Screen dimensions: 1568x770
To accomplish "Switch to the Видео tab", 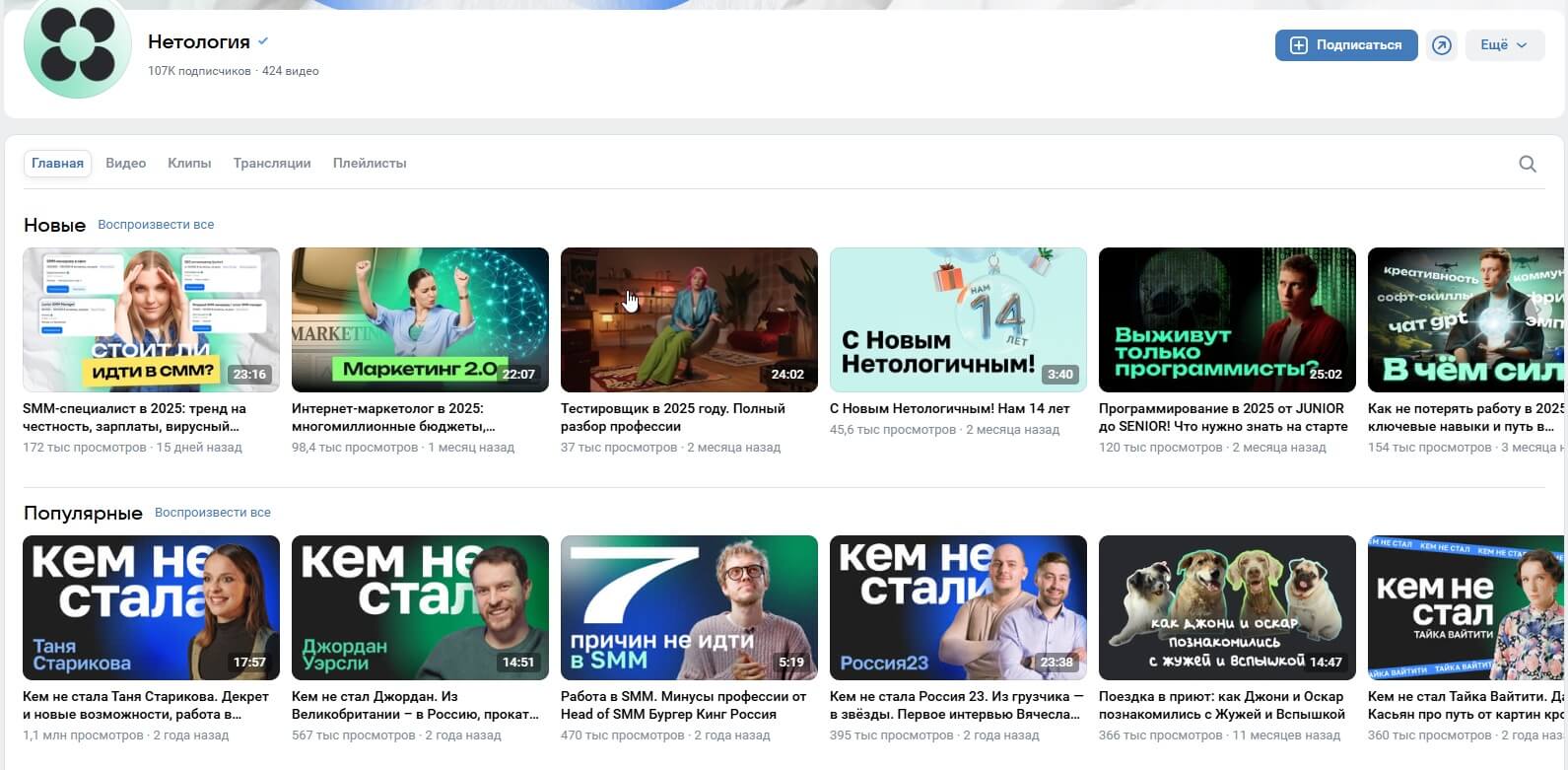I will [x=126, y=164].
